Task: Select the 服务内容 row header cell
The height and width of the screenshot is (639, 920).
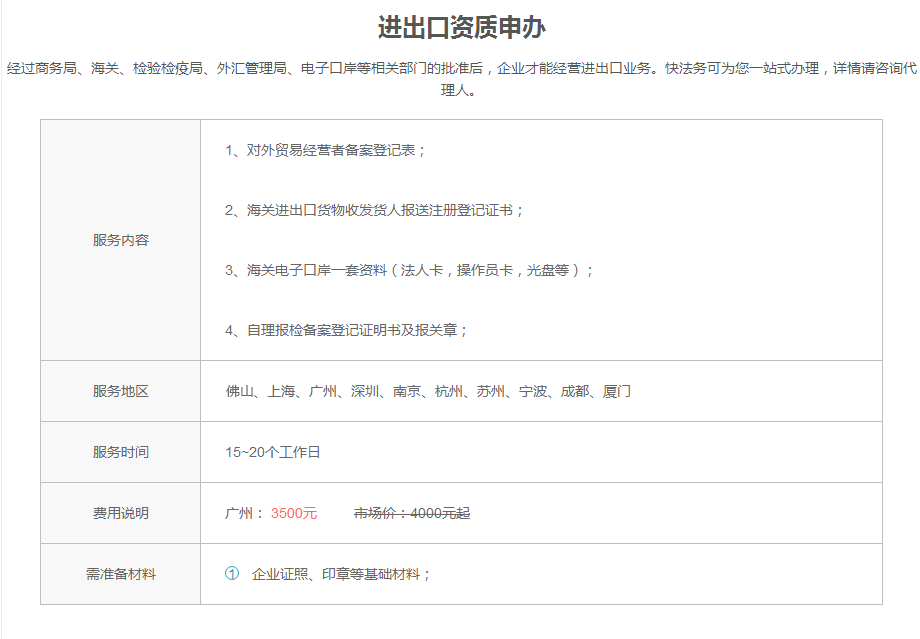Action: tap(120, 240)
